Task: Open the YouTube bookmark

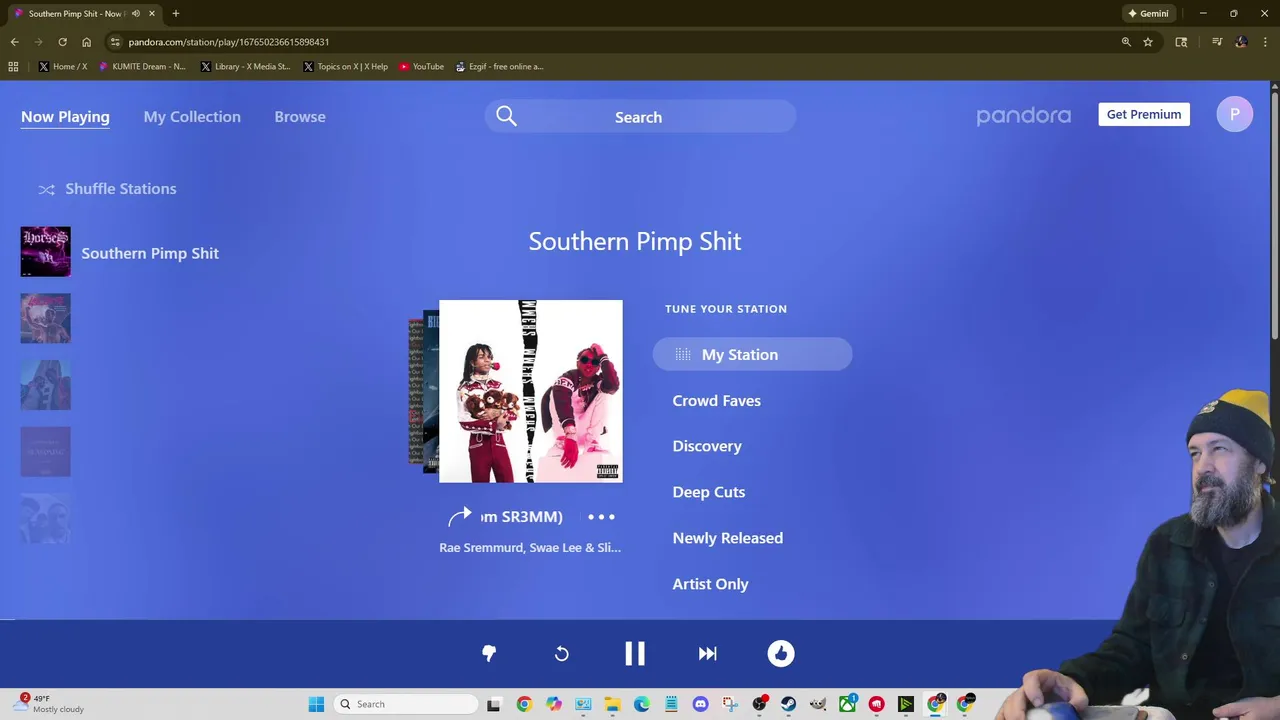Action: click(421, 67)
